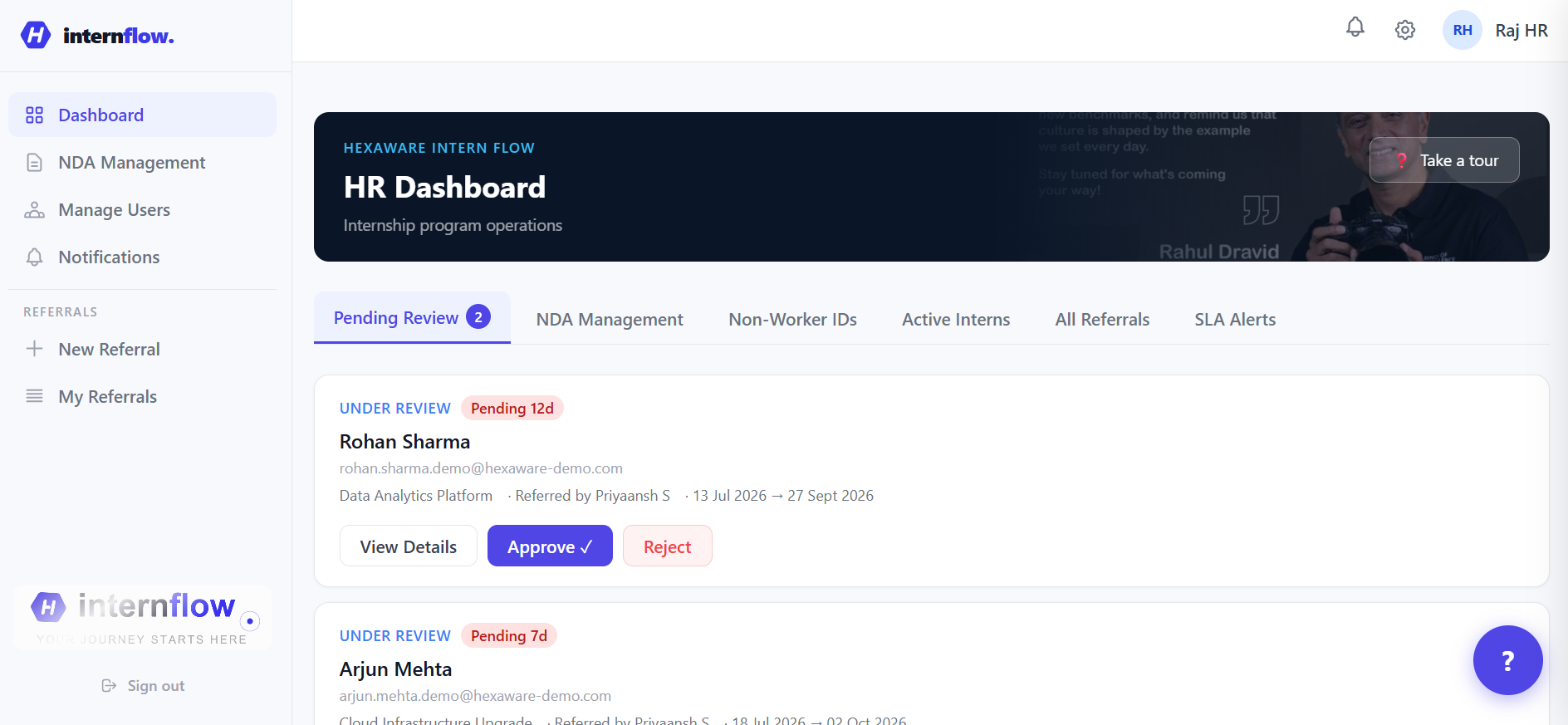Click the New Referral plus icon
This screenshot has height=725, width=1568.
point(34,349)
